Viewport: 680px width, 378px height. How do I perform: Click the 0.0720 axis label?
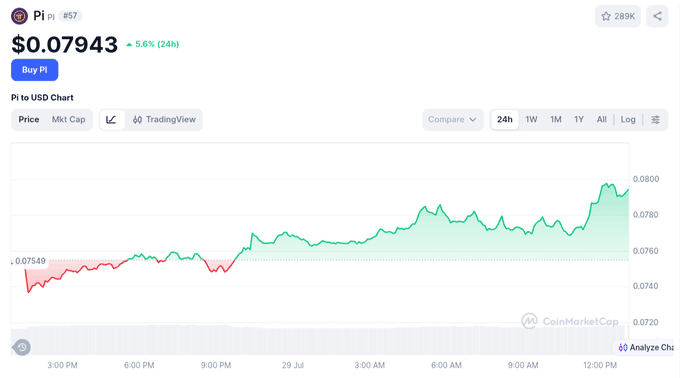[x=646, y=323]
